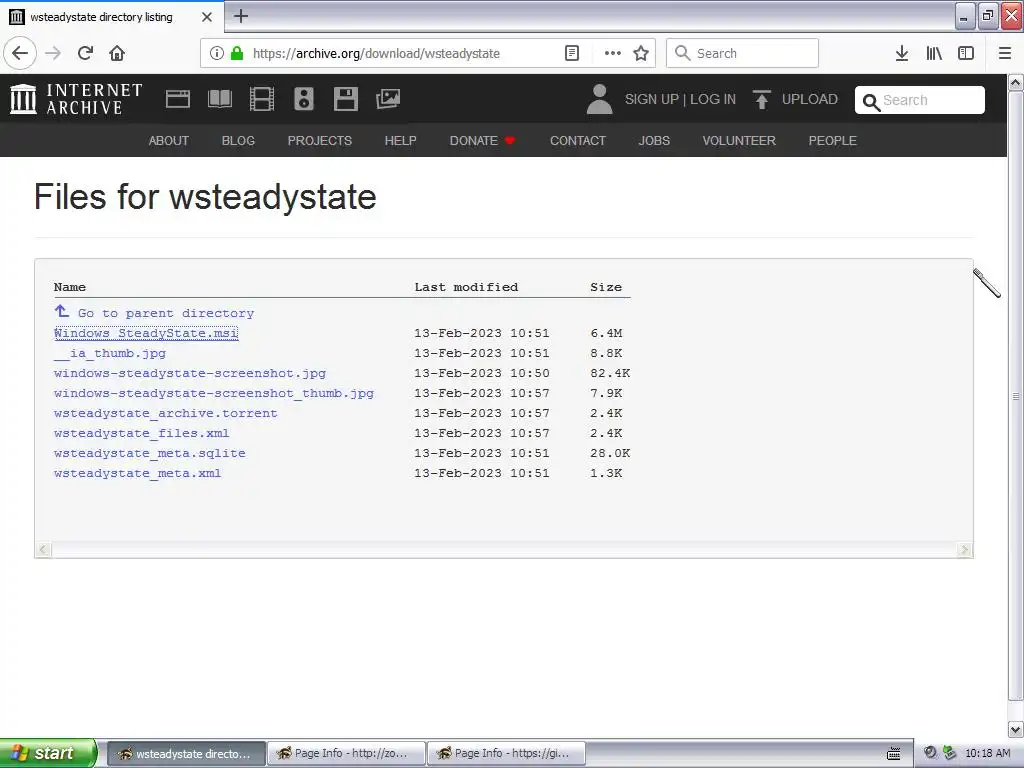This screenshot has height=768, width=1024.
Task: Download Windows_SteadyState.msi file
Action: click(x=146, y=333)
